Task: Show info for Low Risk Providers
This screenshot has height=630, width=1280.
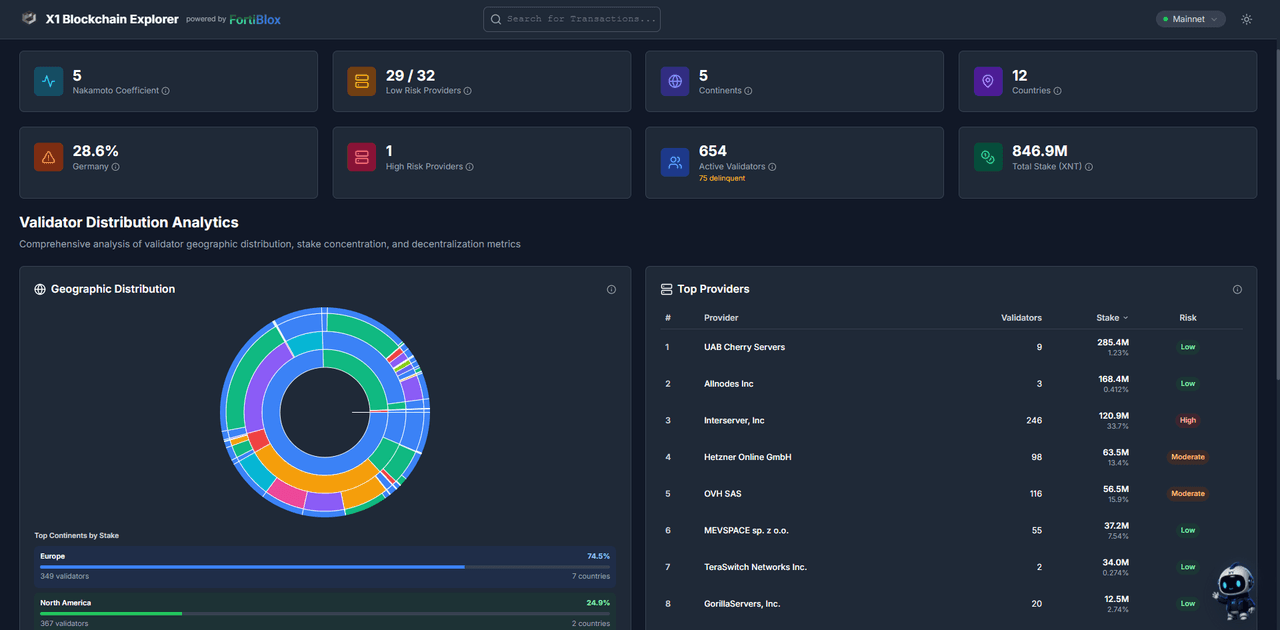Action: pyautogui.click(x=468, y=91)
